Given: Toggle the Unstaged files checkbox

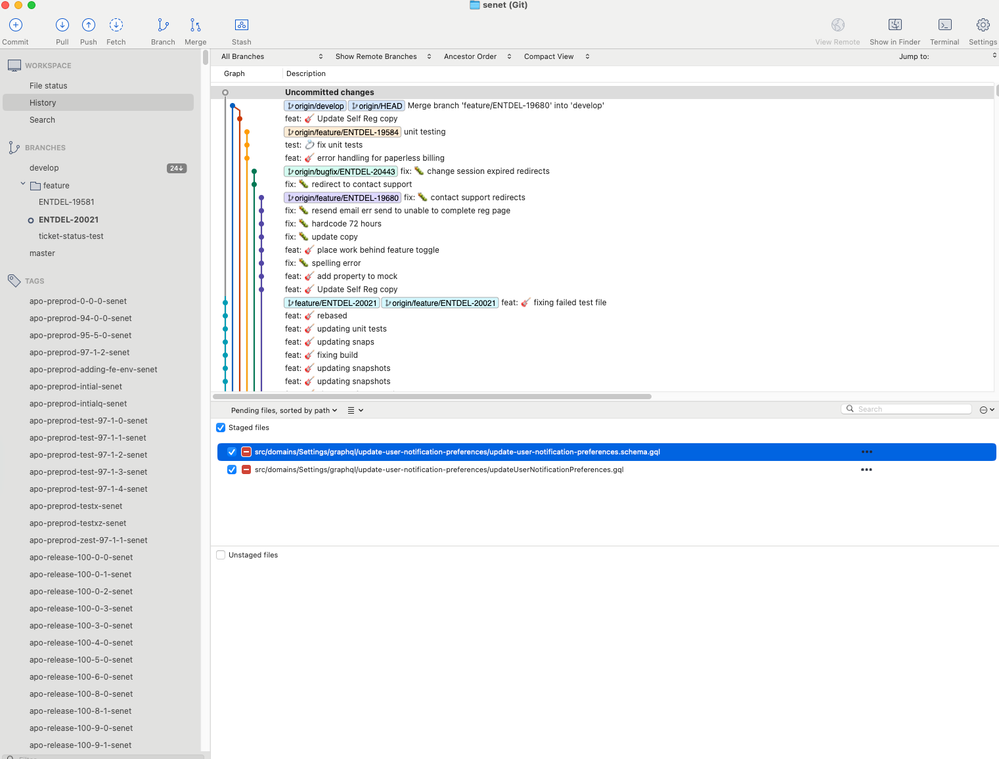Looking at the screenshot, I should [x=220, y=555].
